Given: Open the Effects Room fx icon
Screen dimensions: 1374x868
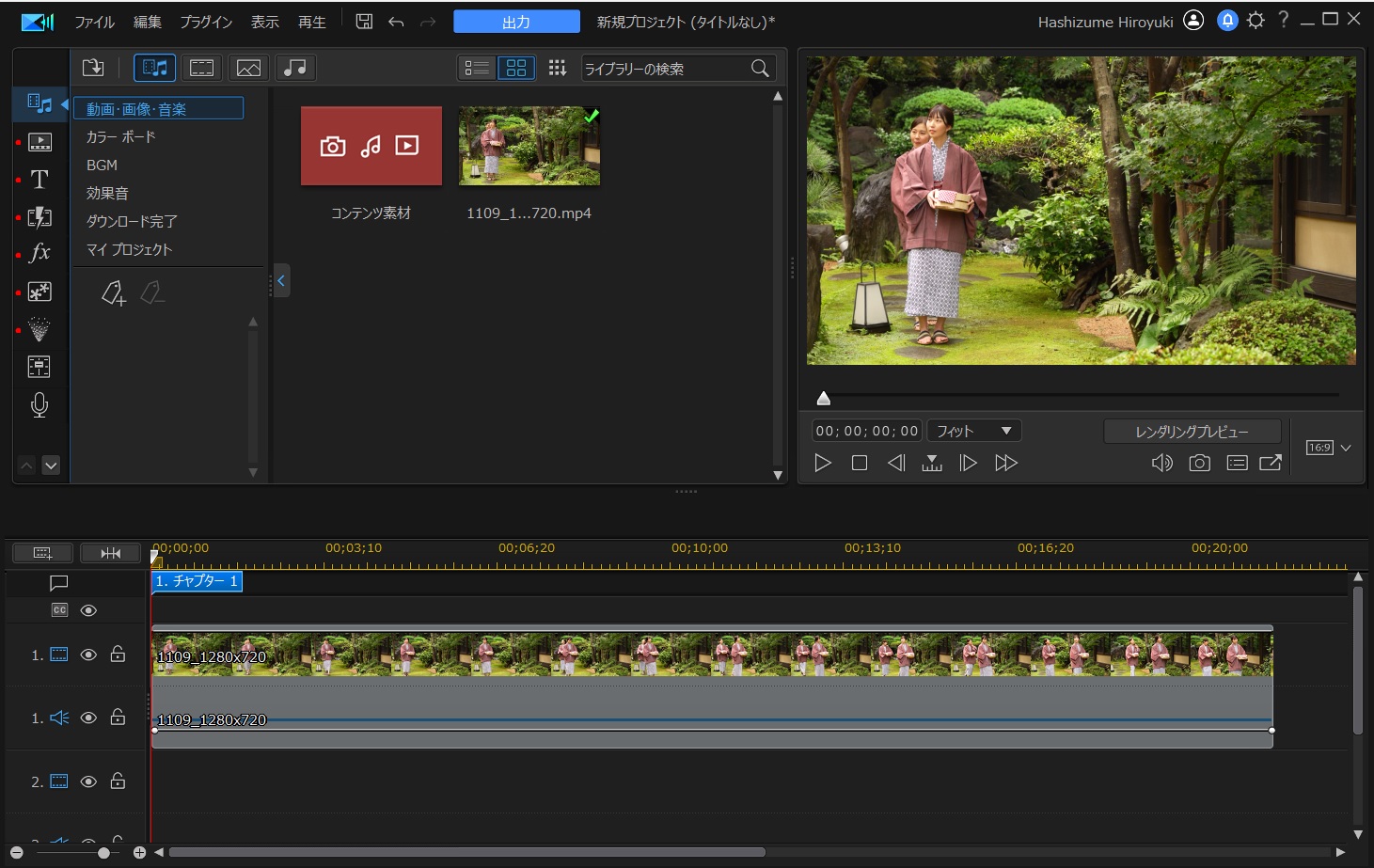Looking at the screenshot, I should click(39, 253).
